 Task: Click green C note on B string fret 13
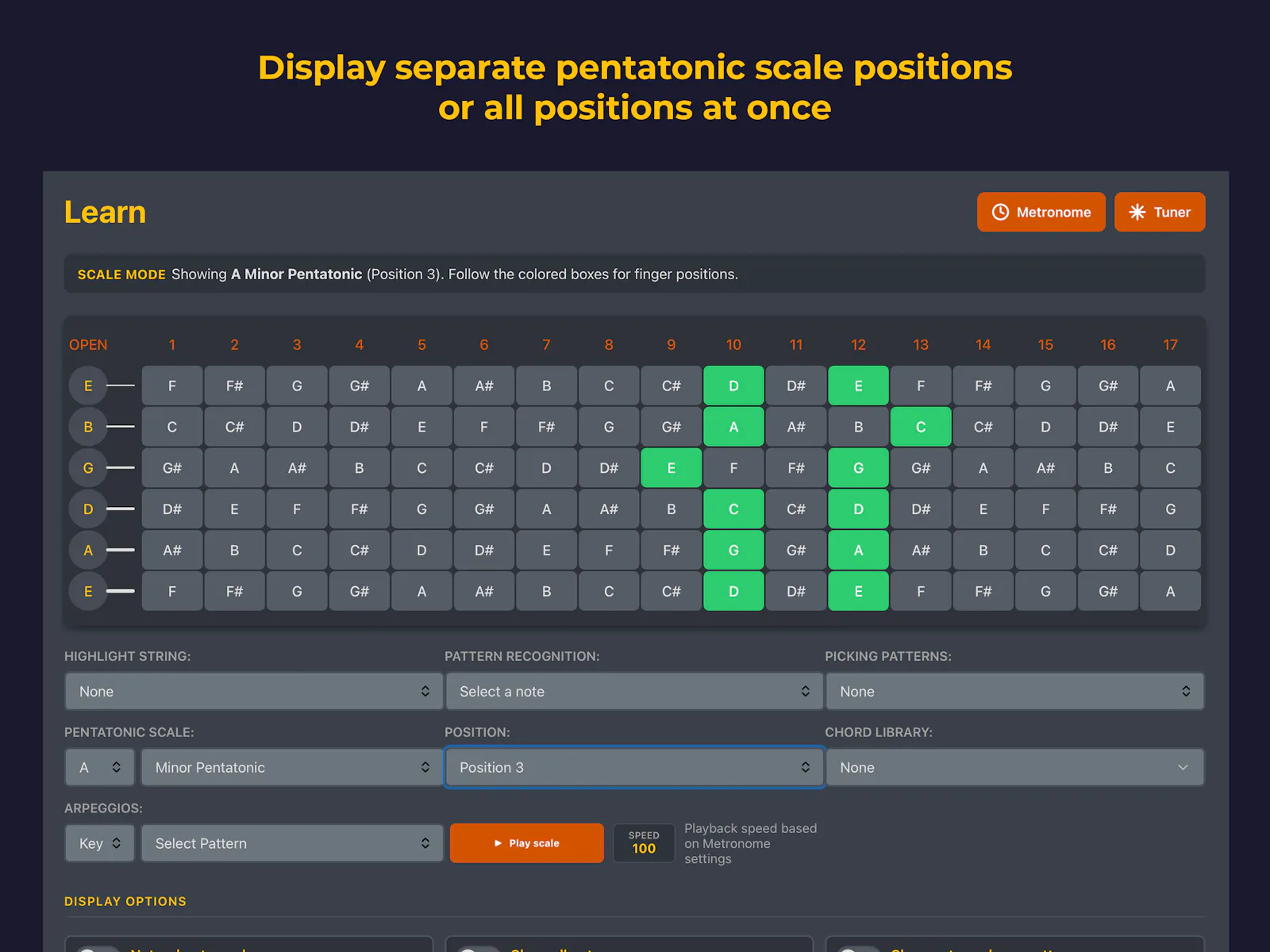click(x=921, y=427)
